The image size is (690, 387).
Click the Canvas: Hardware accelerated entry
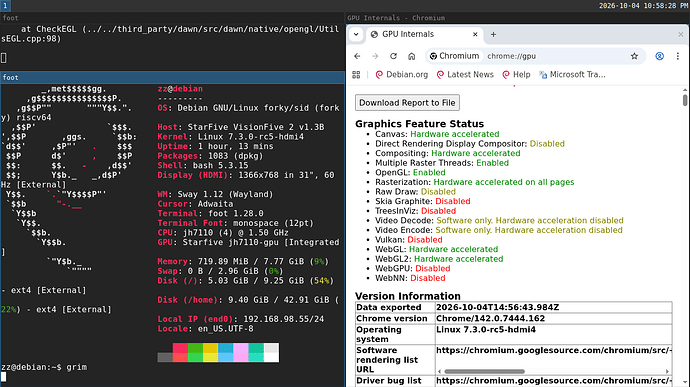(437, 134)
